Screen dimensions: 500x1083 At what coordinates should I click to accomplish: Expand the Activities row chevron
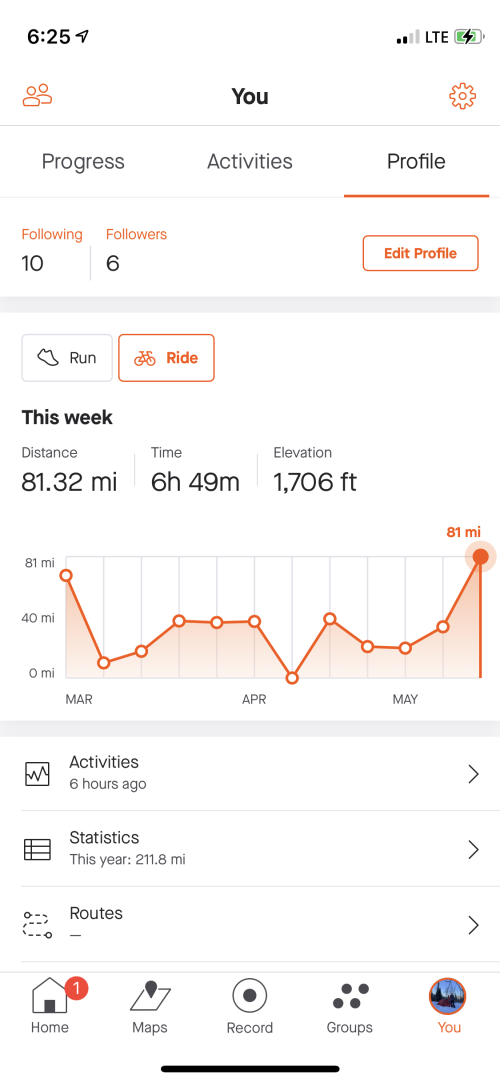[x=473, y=774]
